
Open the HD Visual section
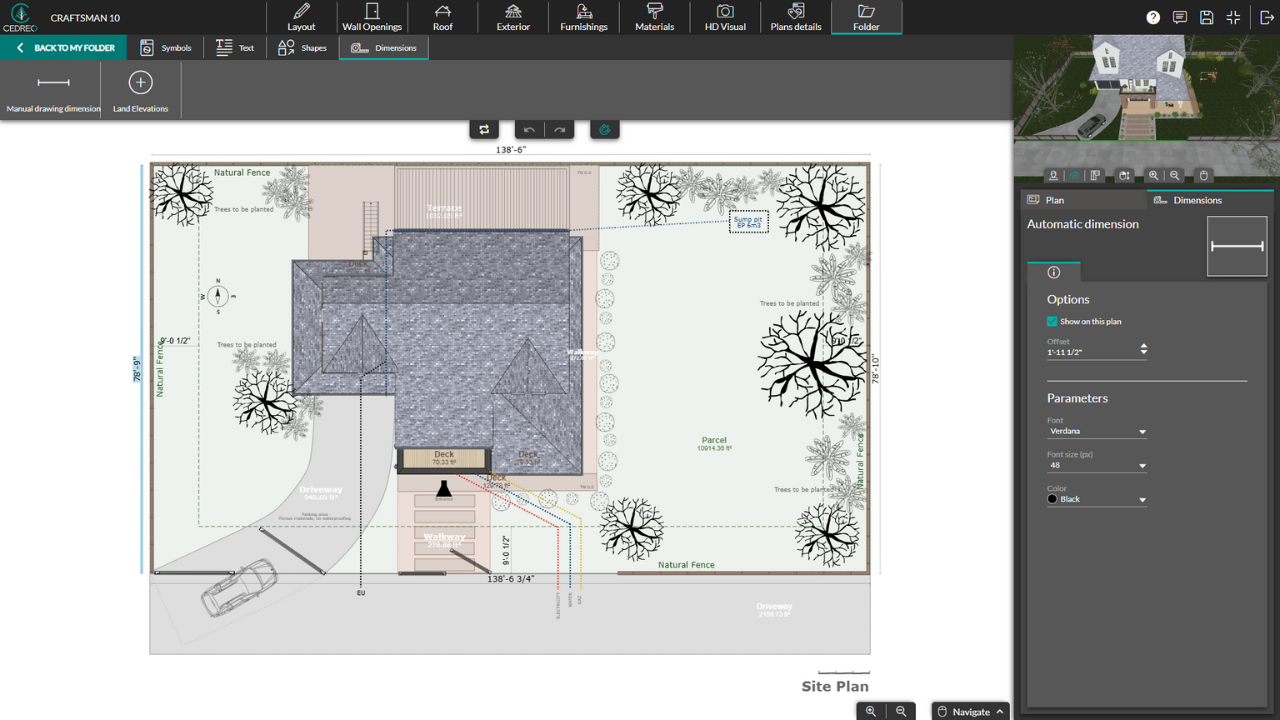point(725,17)
